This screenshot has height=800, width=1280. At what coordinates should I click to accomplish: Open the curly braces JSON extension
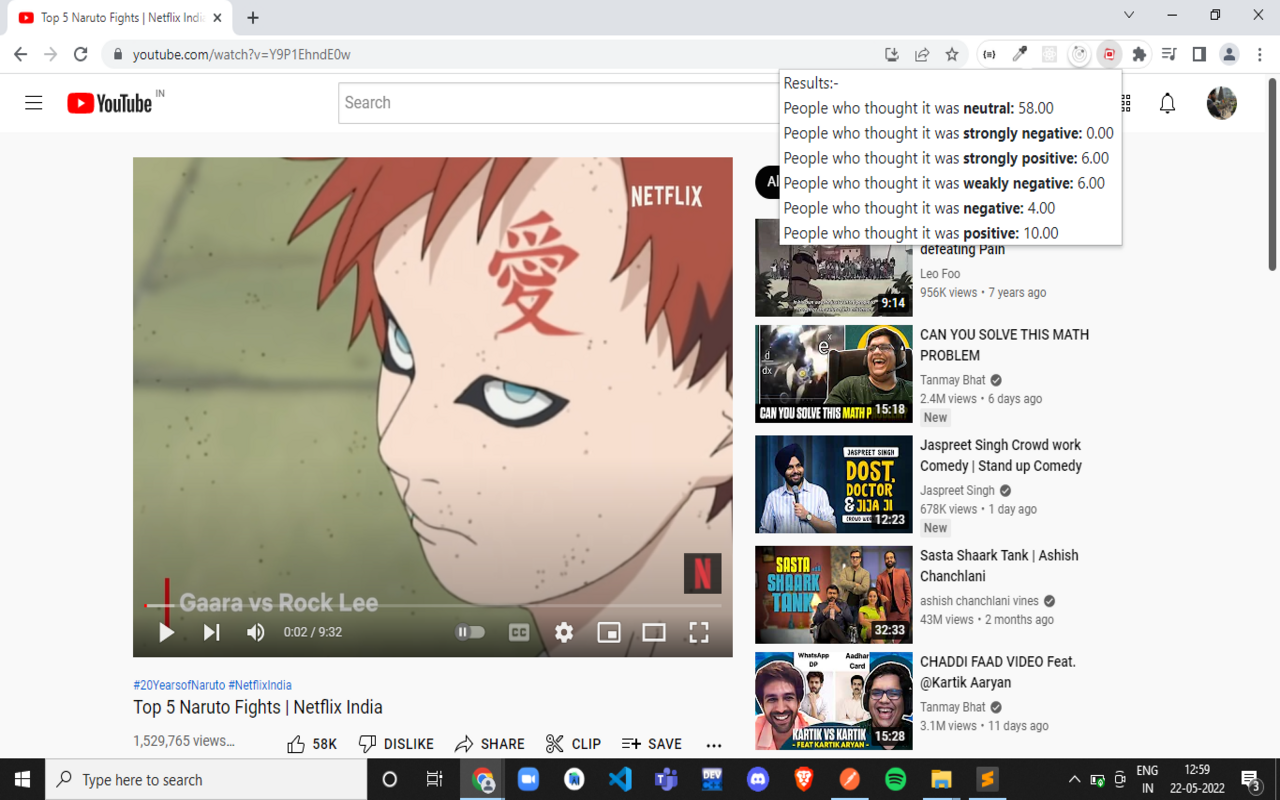click(989, 54)
